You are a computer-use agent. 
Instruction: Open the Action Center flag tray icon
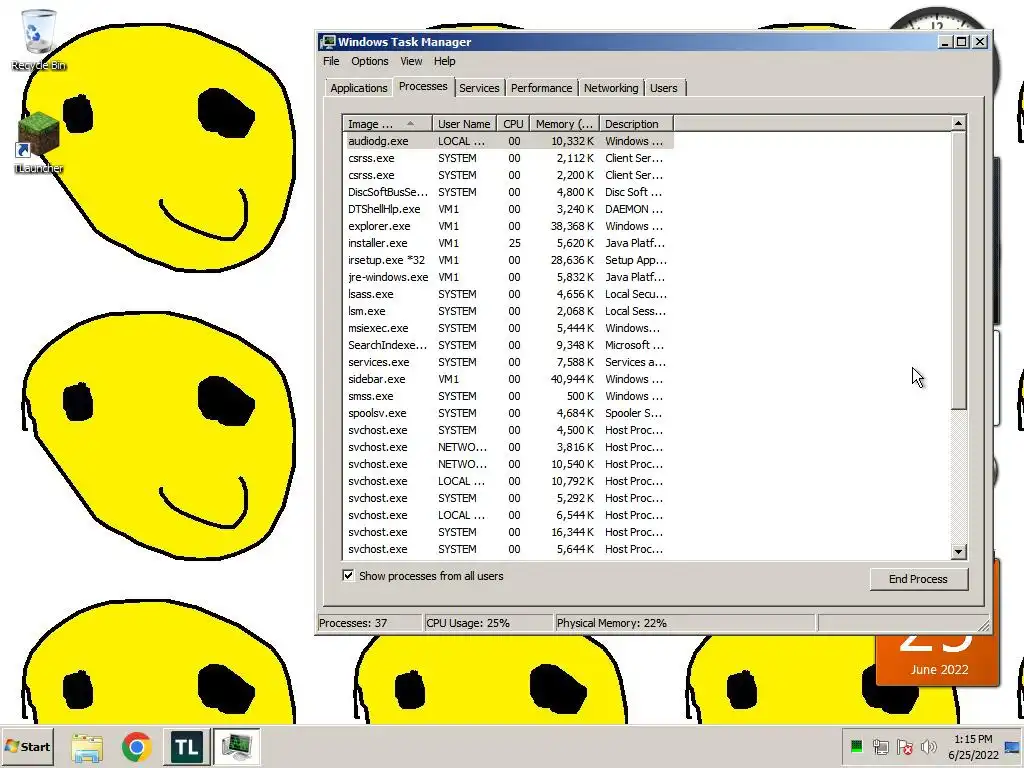click(x=904, y=746)
